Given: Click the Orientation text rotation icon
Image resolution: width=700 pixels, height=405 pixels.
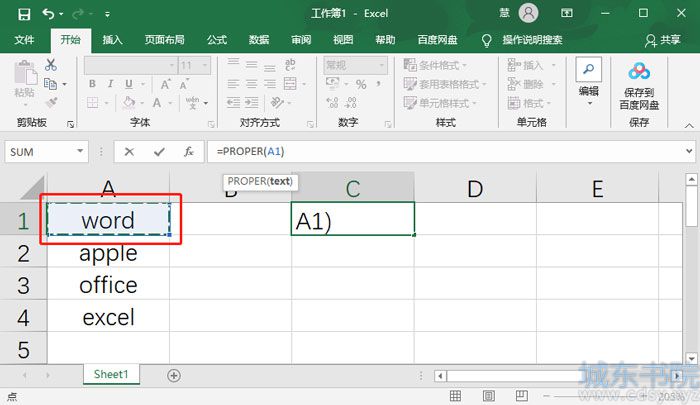Looking at the screenshot, I should pos(277,103).
